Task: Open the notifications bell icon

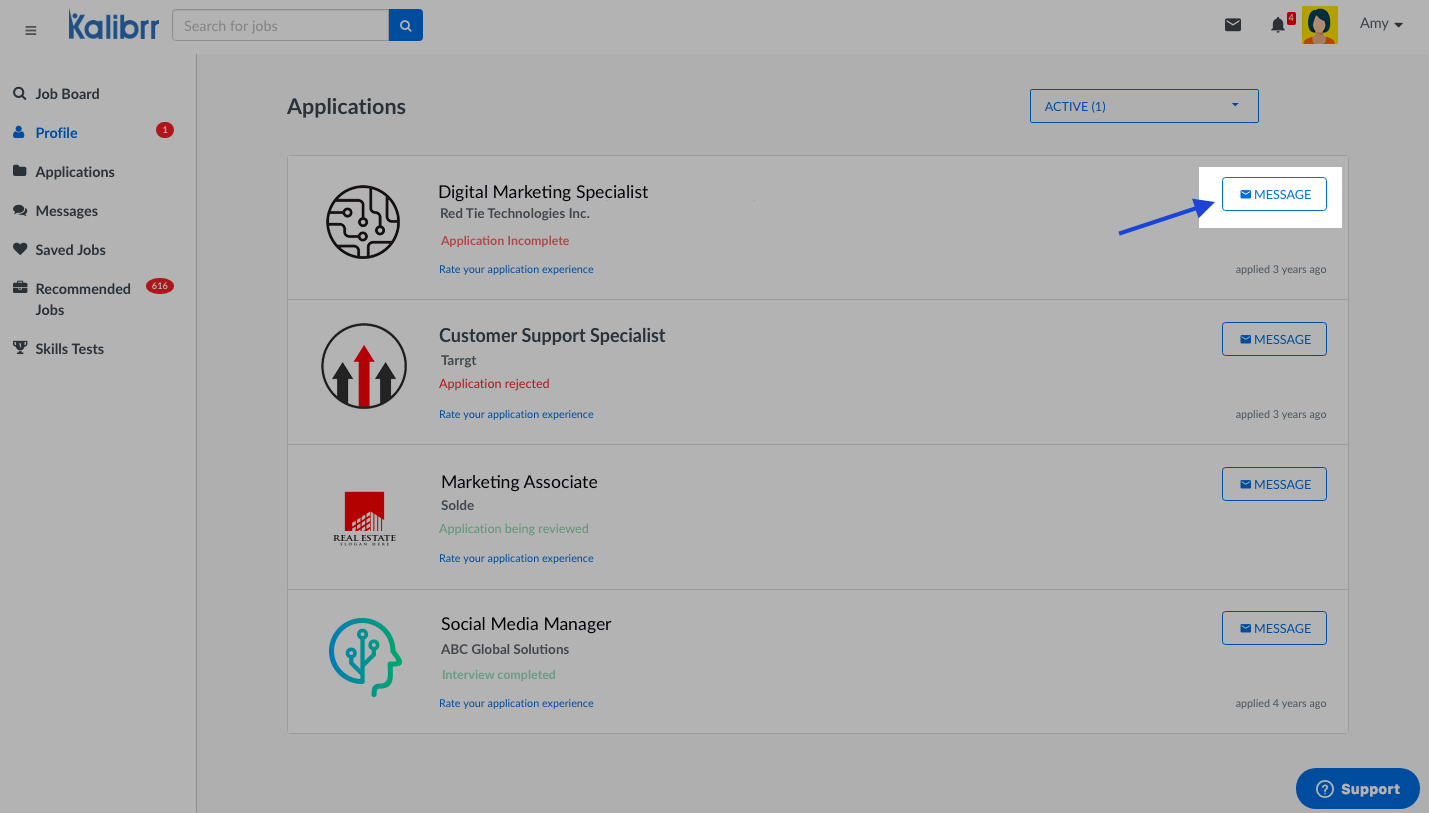Action: point(1277,25)
